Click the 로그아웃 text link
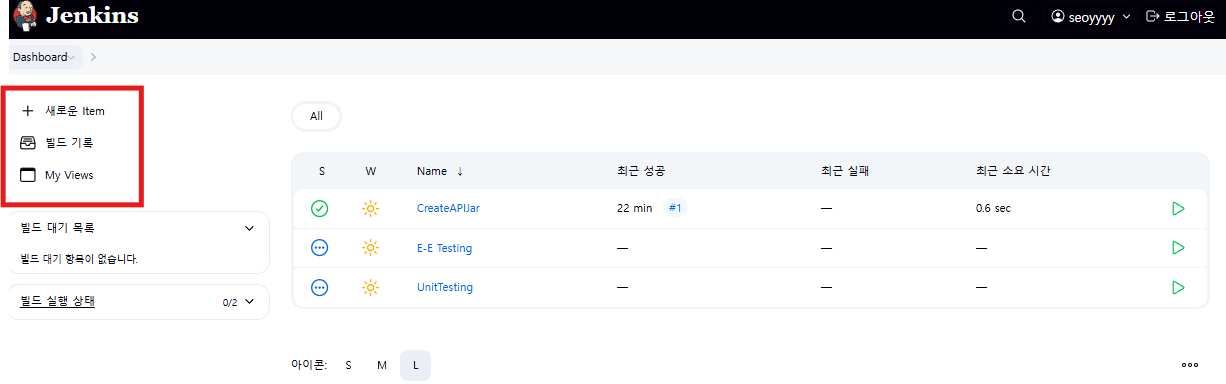 1190,17
